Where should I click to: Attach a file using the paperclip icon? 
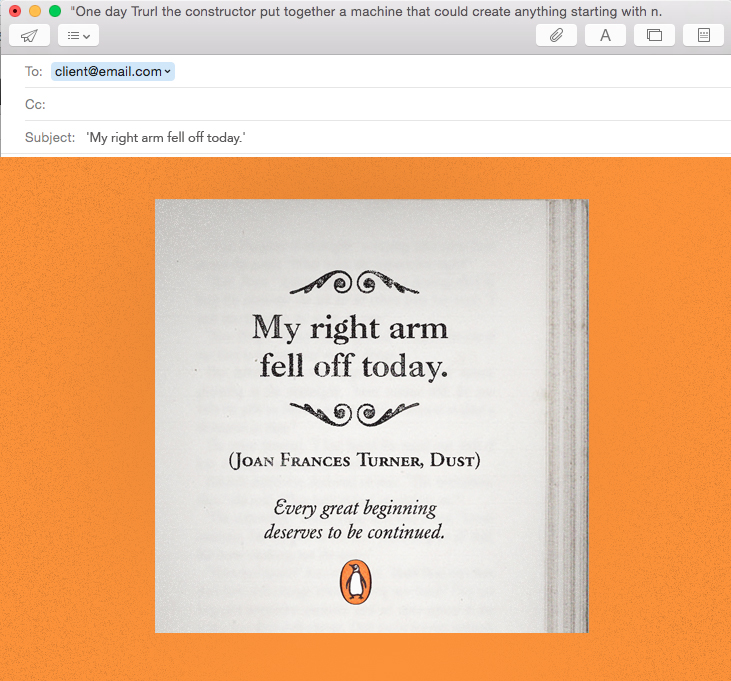556,35
